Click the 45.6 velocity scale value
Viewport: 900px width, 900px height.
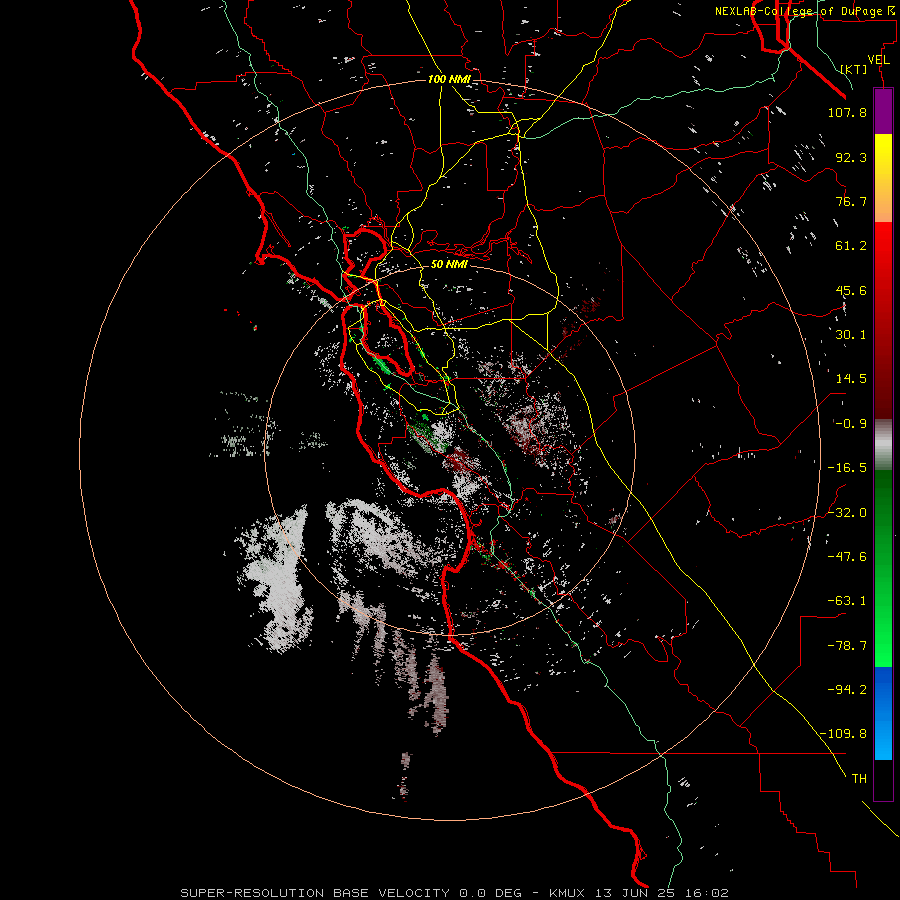coord(851,290)
